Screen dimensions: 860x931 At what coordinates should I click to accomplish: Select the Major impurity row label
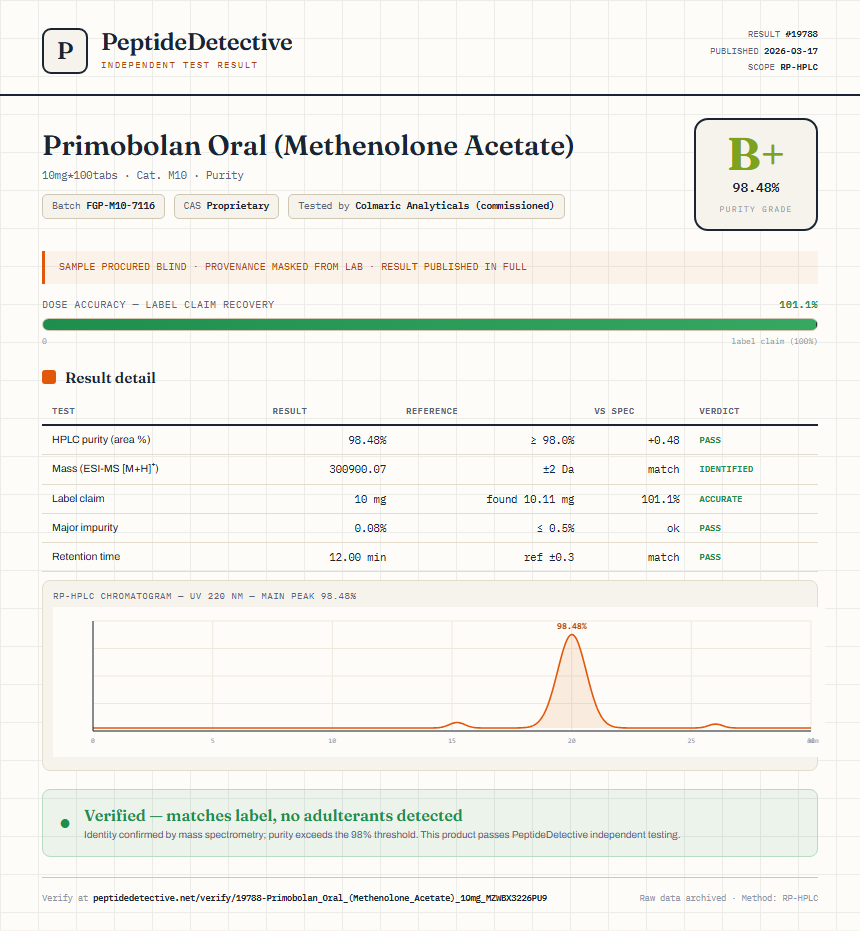85,527
